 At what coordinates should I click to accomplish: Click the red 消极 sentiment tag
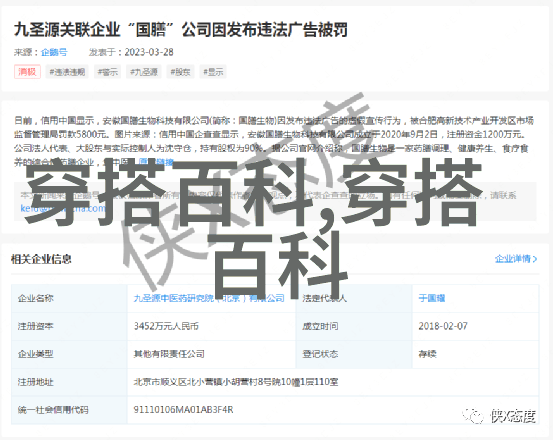coord(28,72)
